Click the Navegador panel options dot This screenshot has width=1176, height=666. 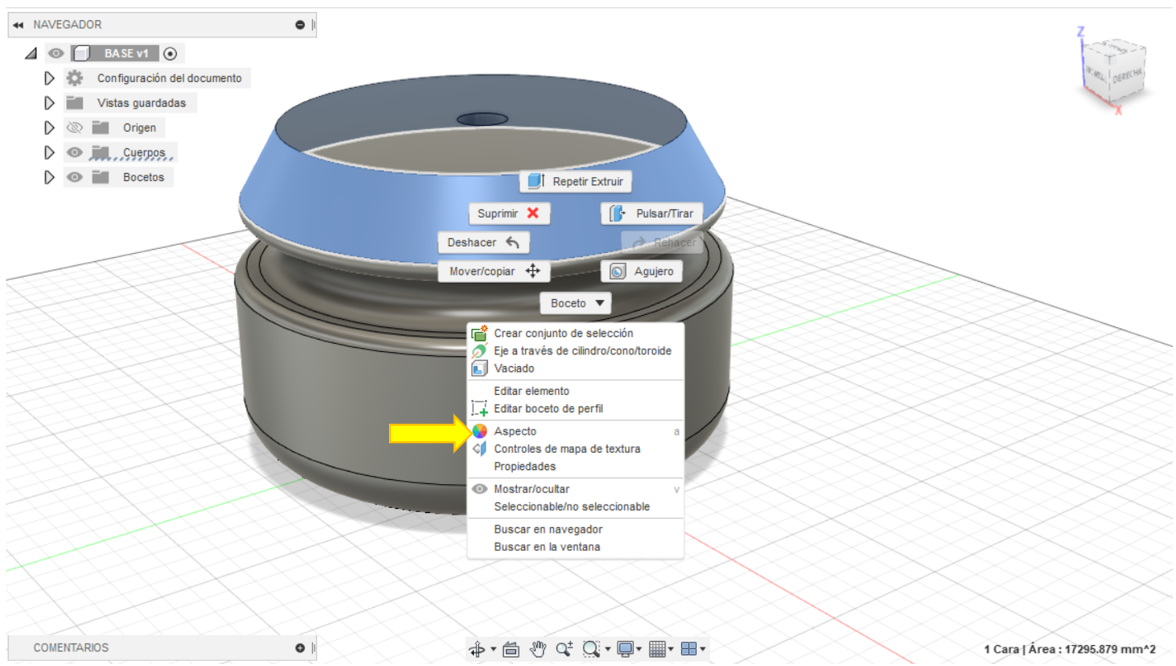[x=300, y=25]
